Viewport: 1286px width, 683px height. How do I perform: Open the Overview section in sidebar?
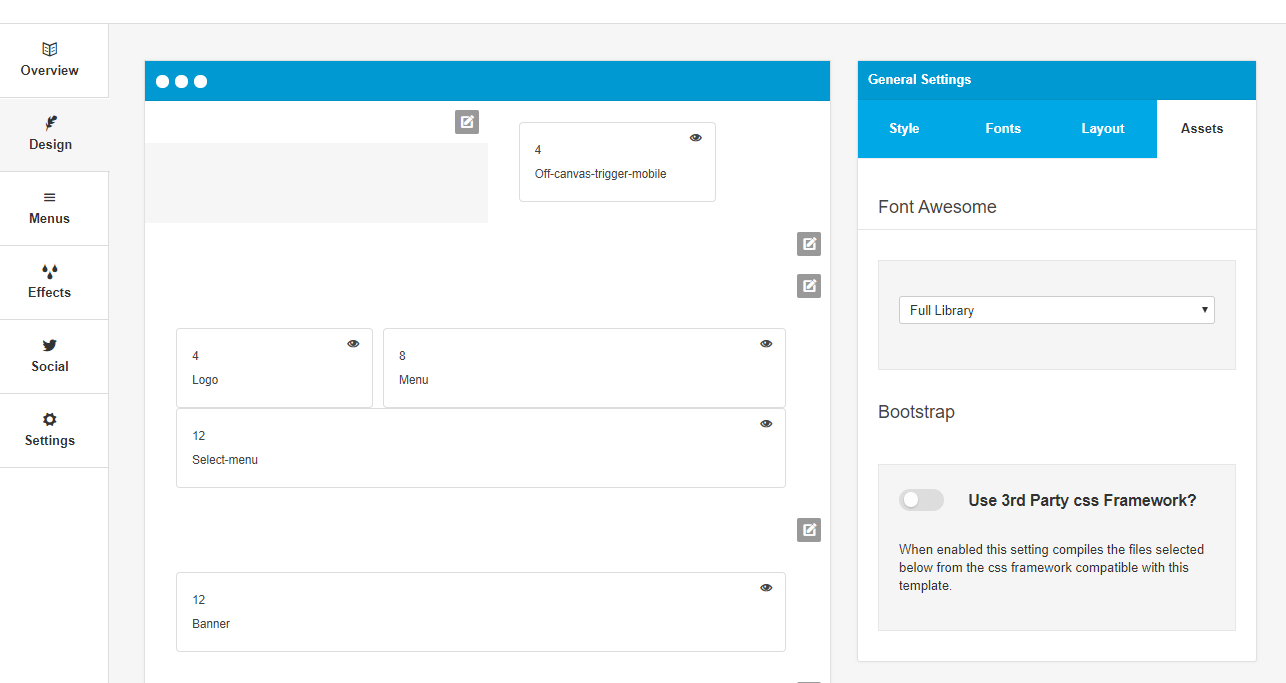[x=54, y=61]
